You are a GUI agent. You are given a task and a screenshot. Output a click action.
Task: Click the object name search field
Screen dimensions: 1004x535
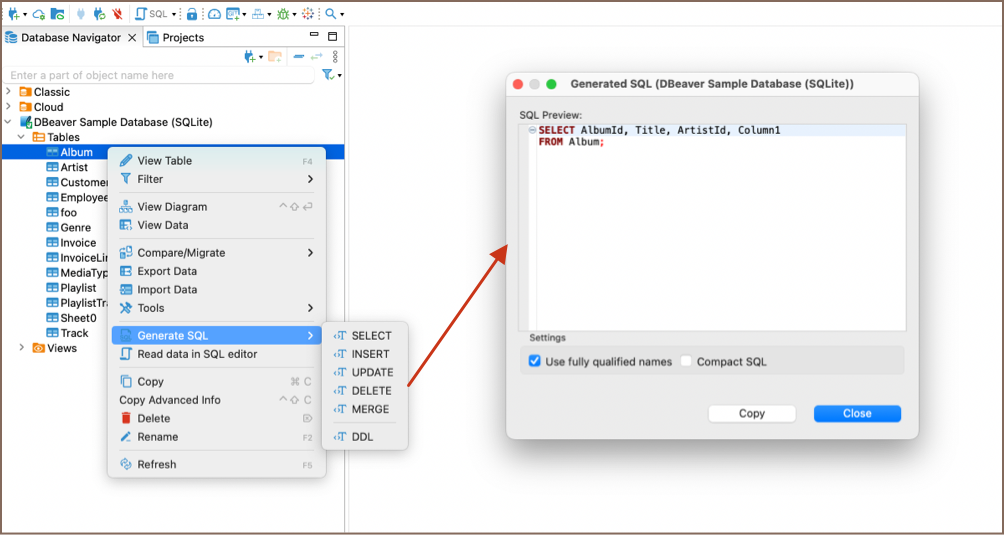coord(160,75)
